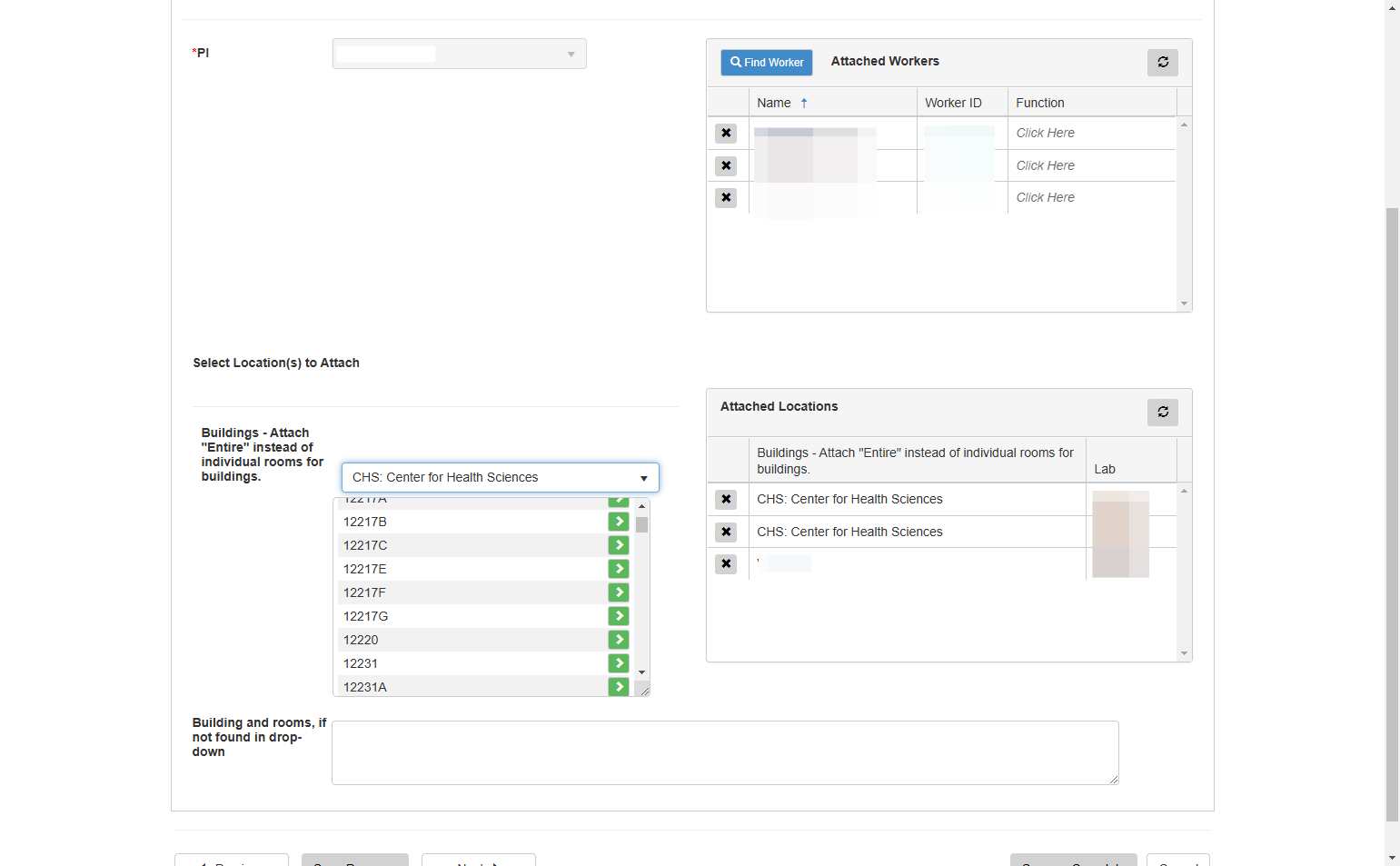Select room 12220 in the list
This screenshot has width=1400, height=866.
coord(472,640)
